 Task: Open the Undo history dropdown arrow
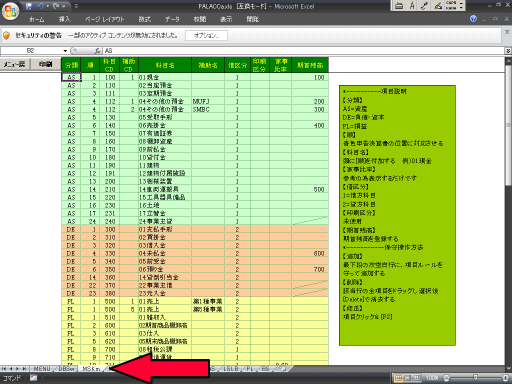[x=47, y=6]
